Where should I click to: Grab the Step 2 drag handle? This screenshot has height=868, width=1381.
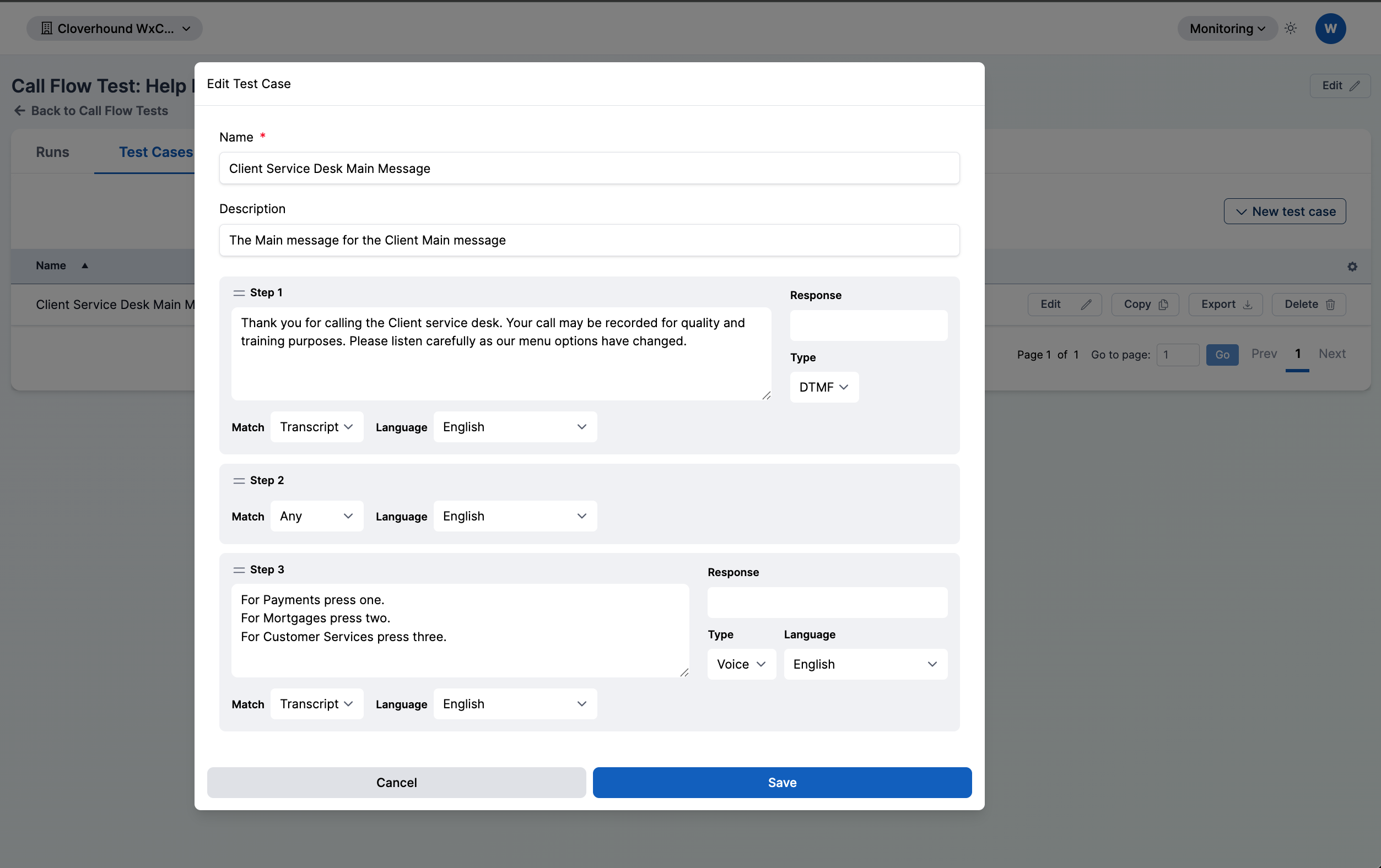239,480
